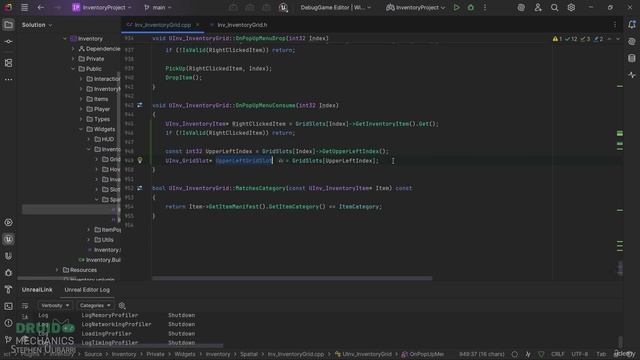
Task: Open the Terminal tool window icon
Action: click(8, 306)
